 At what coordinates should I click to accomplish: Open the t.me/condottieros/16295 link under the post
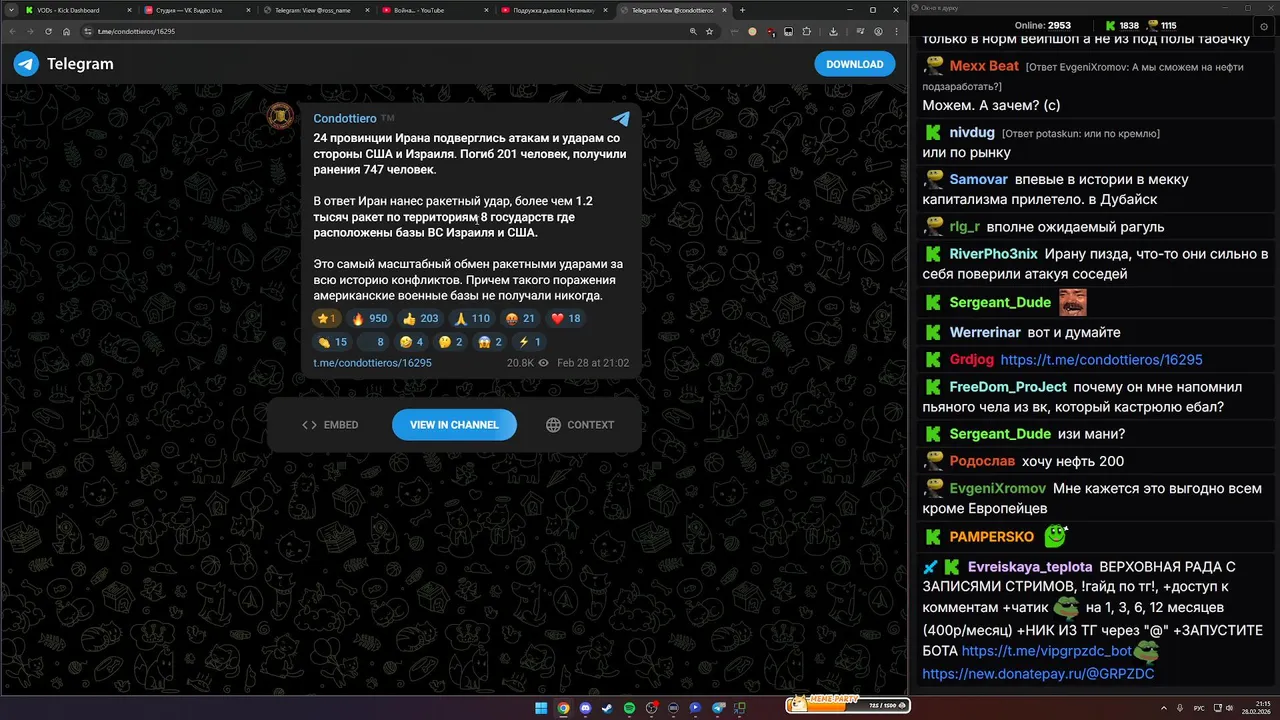click(372, 363)
